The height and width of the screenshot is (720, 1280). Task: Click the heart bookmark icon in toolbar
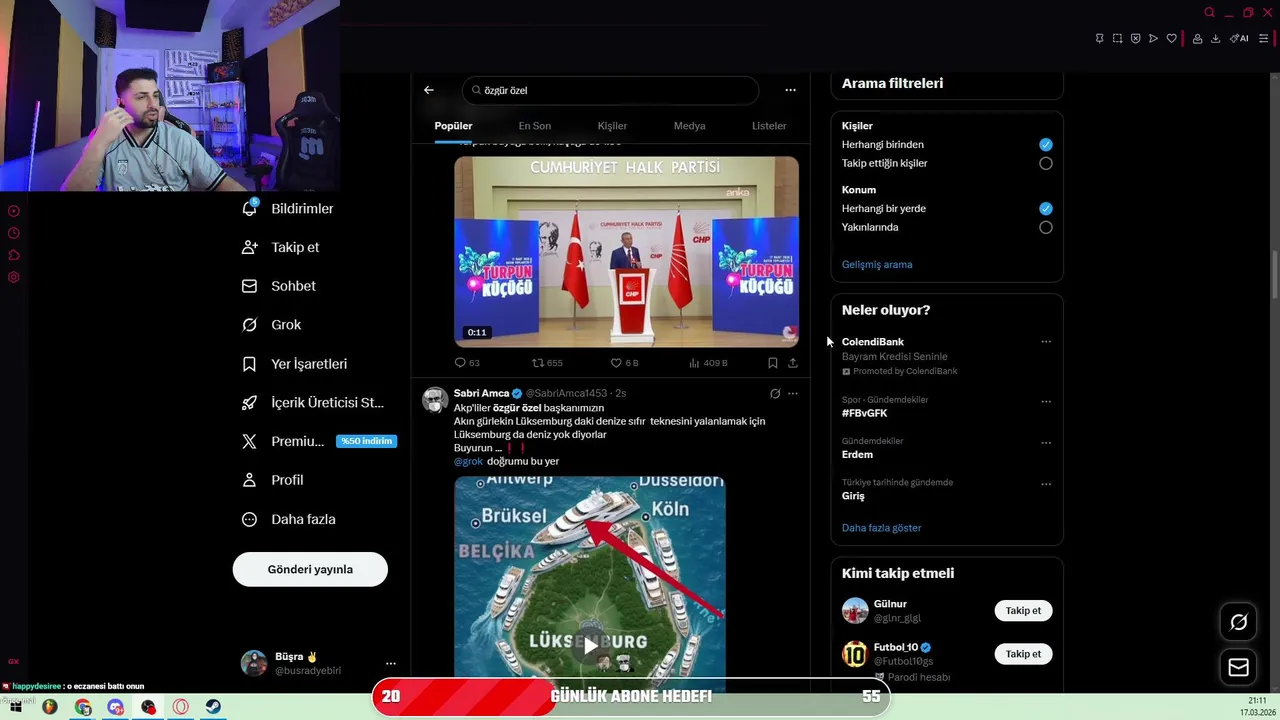(x=1171, y=39)
